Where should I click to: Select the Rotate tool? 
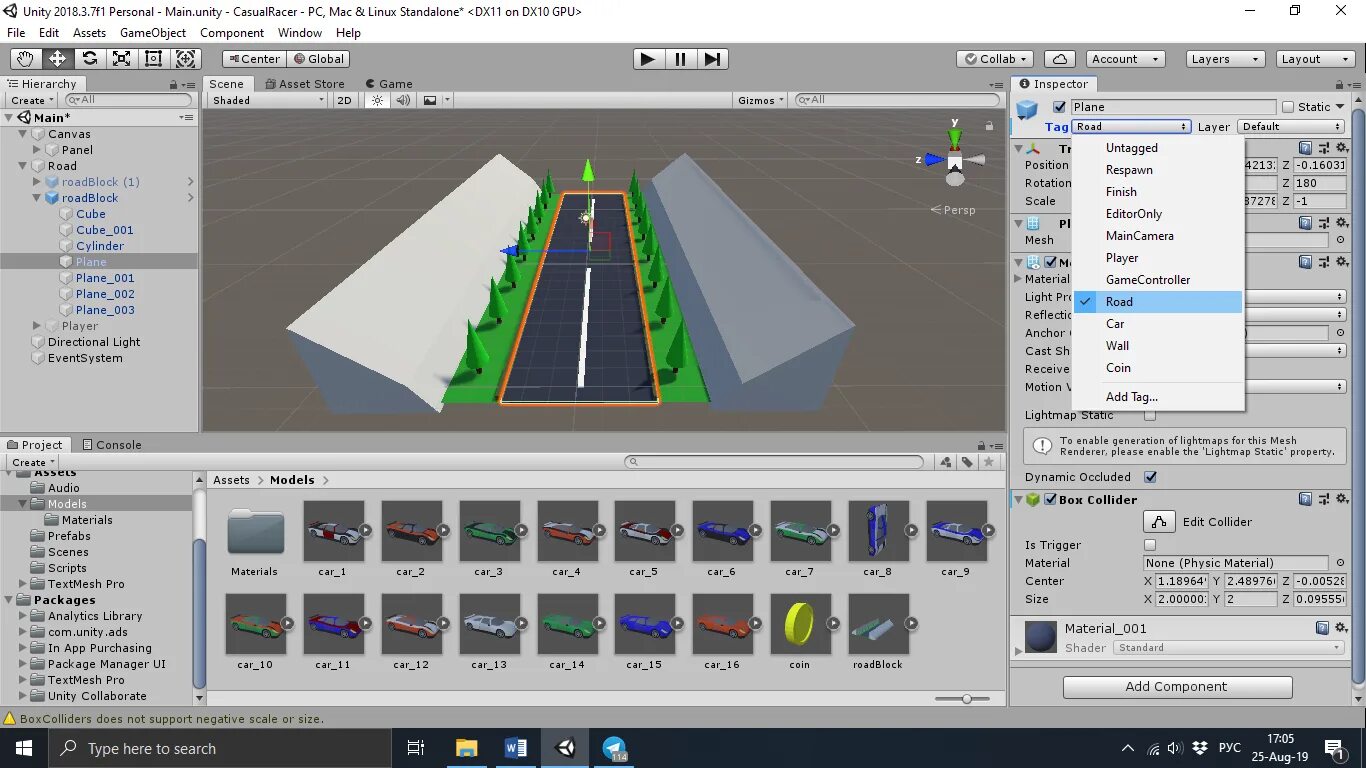click(89, 59)
